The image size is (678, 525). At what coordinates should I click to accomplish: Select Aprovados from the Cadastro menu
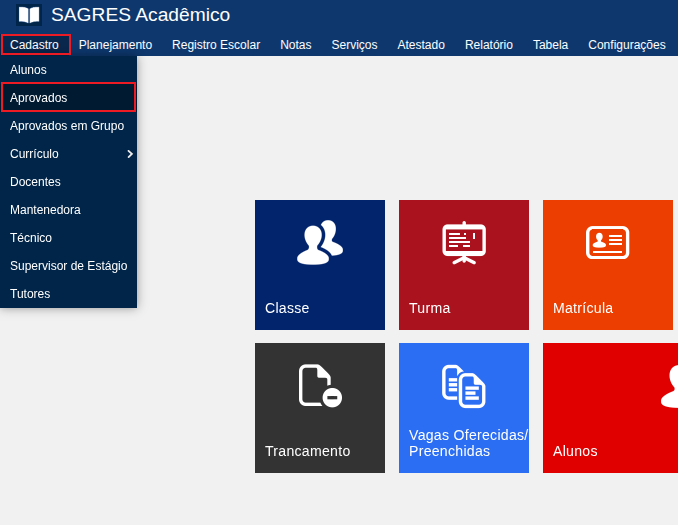39,98
